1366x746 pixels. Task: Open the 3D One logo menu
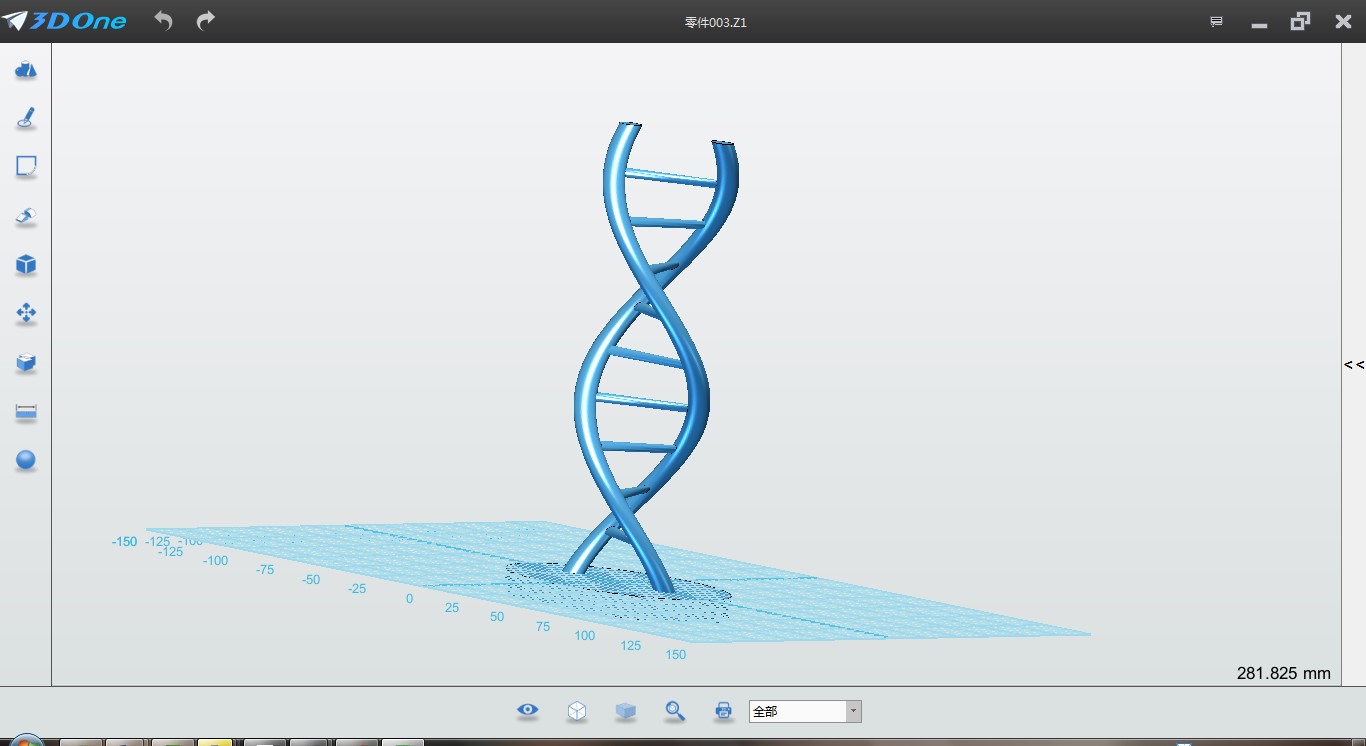tap(65, 21)
